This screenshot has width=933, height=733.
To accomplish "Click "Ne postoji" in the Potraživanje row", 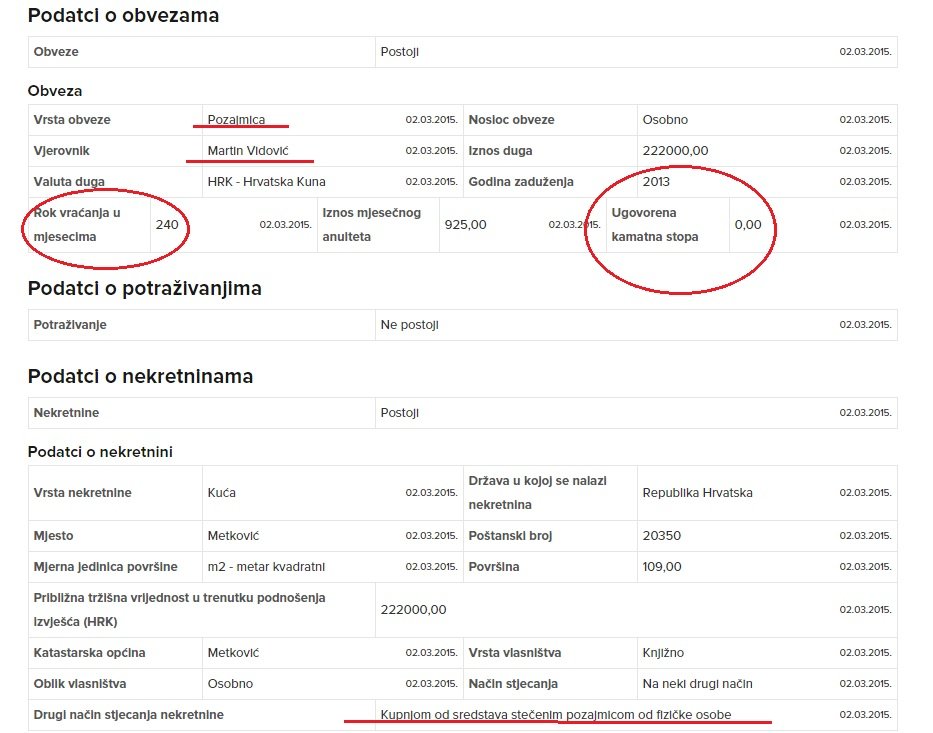I will click(x=409, y=325).
